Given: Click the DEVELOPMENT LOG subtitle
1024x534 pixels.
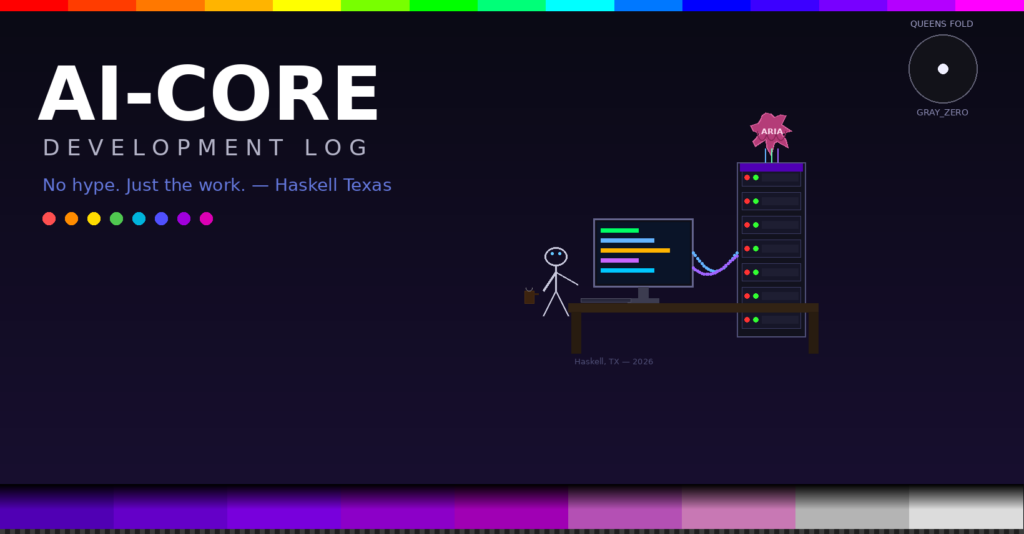Looking at the screenshot, I should coord(206,148).
